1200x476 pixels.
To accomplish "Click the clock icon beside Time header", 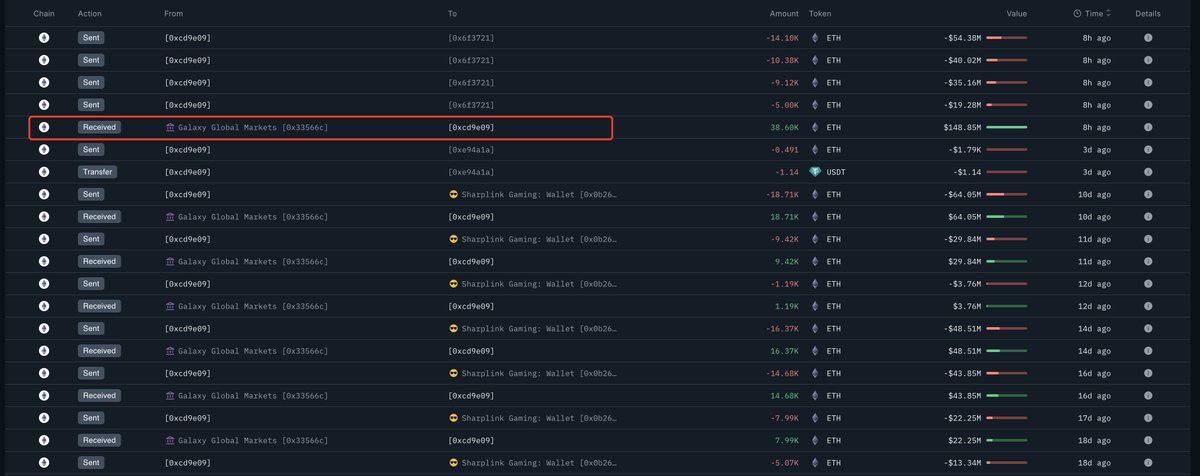I will (1077, 14).
